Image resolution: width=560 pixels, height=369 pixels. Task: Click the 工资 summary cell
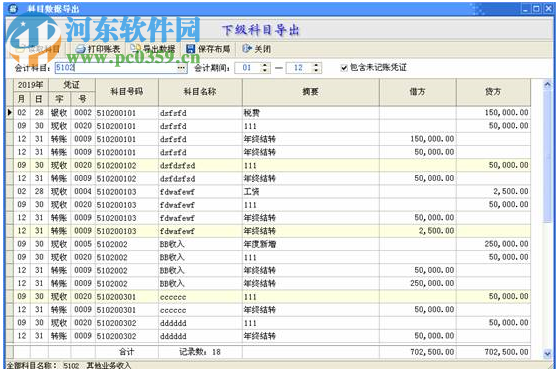pyautogui.click(x=310, y=191)
